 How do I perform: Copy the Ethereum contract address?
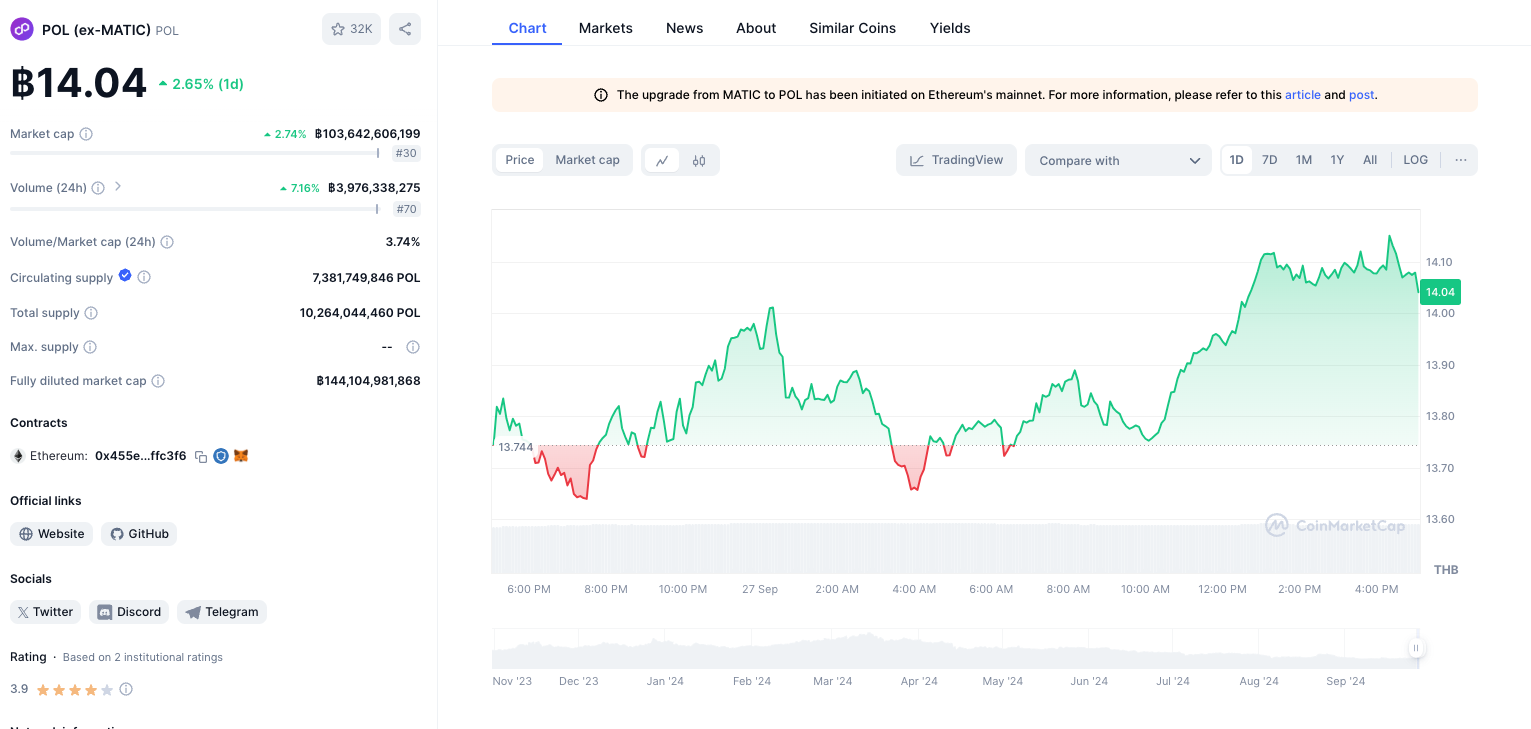[201, 456]
